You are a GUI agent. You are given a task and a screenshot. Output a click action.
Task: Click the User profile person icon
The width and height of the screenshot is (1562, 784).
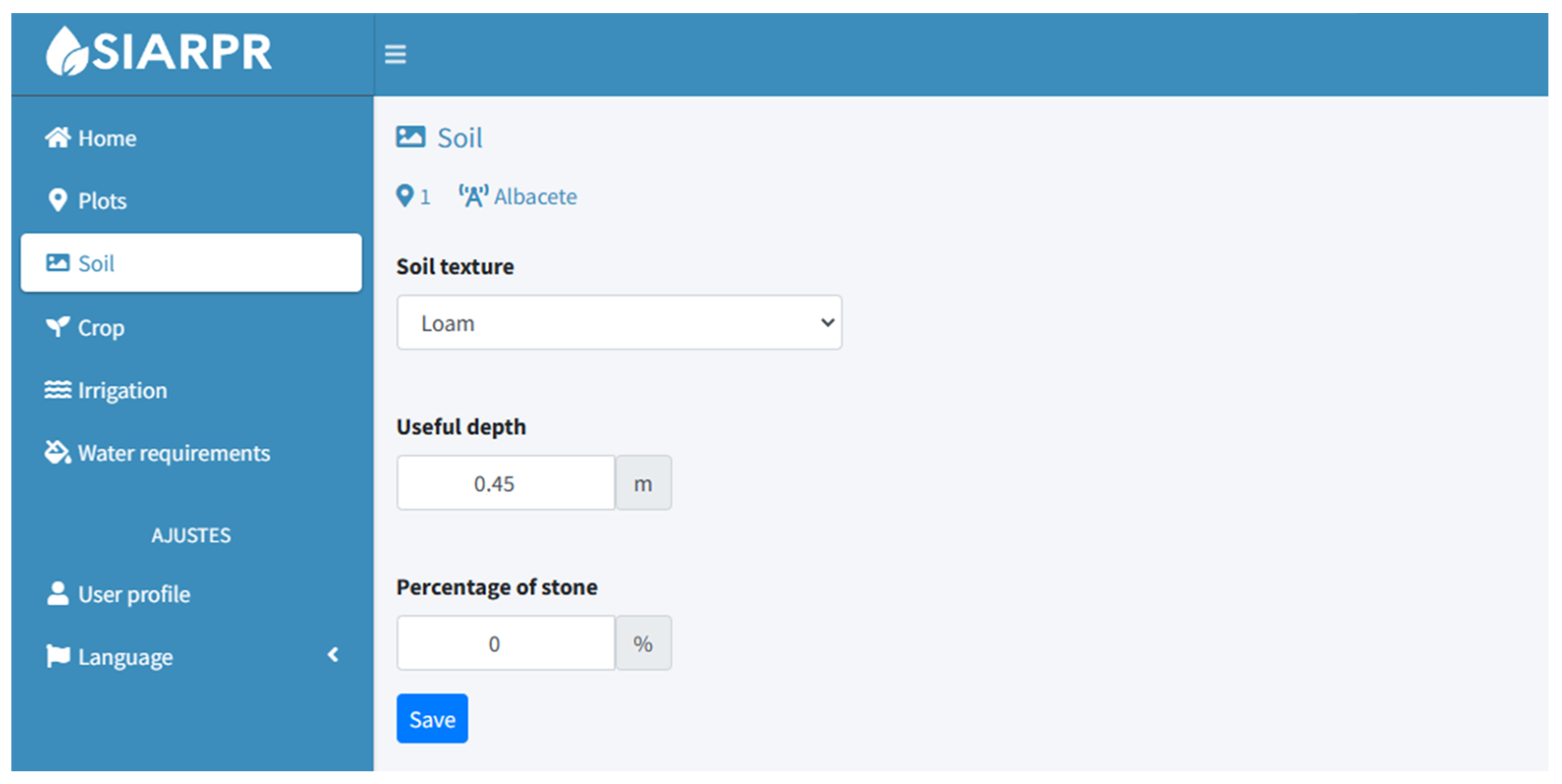(57, 594)
